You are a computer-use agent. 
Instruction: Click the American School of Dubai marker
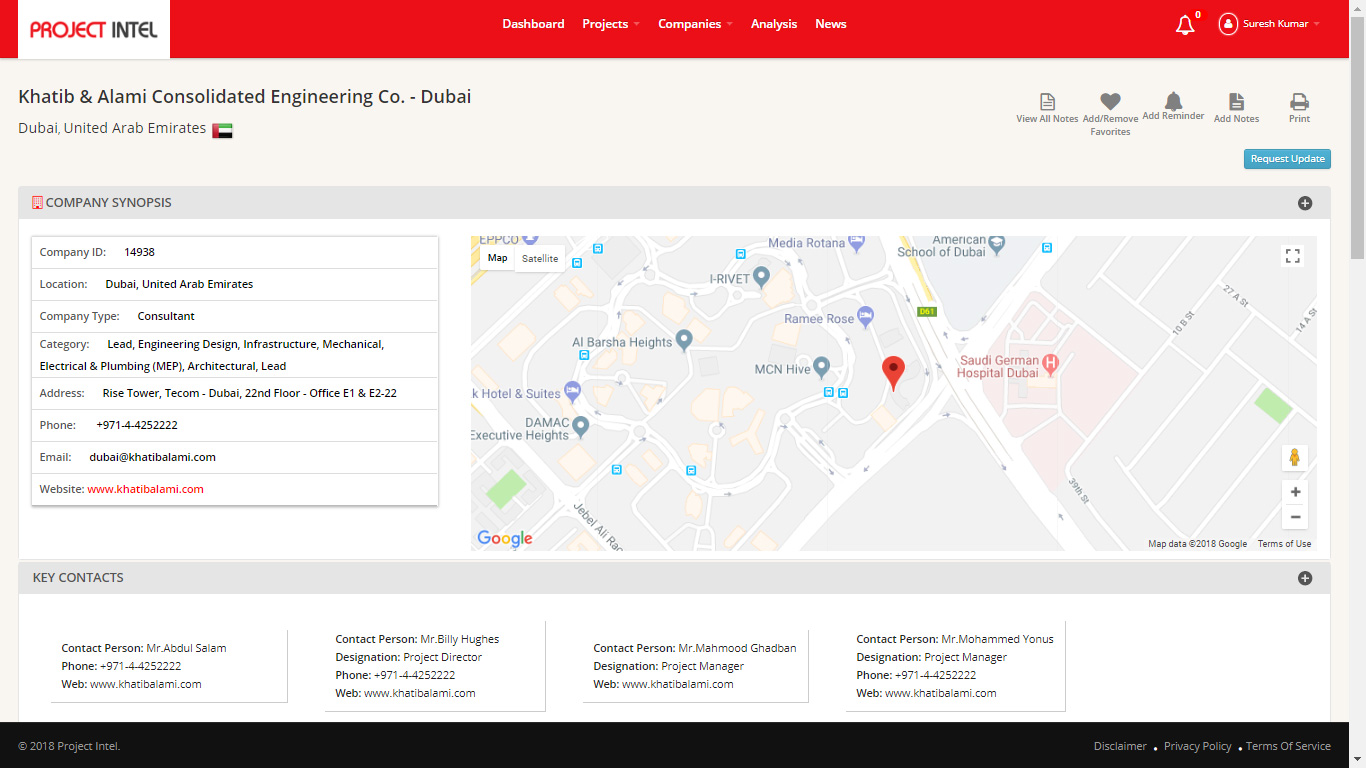pyautogui.click(x=996, y=244)
